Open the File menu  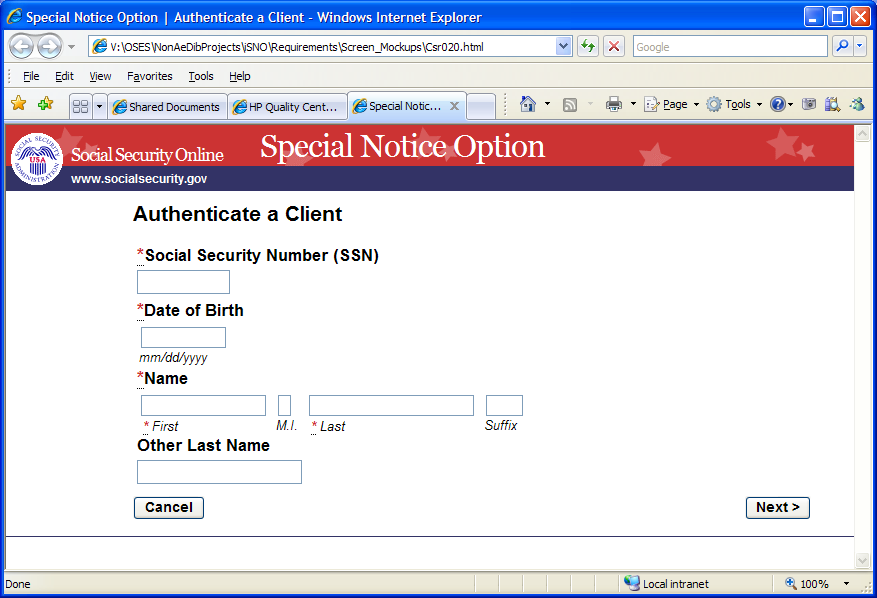pyautogui.click(x=31, y=76)
